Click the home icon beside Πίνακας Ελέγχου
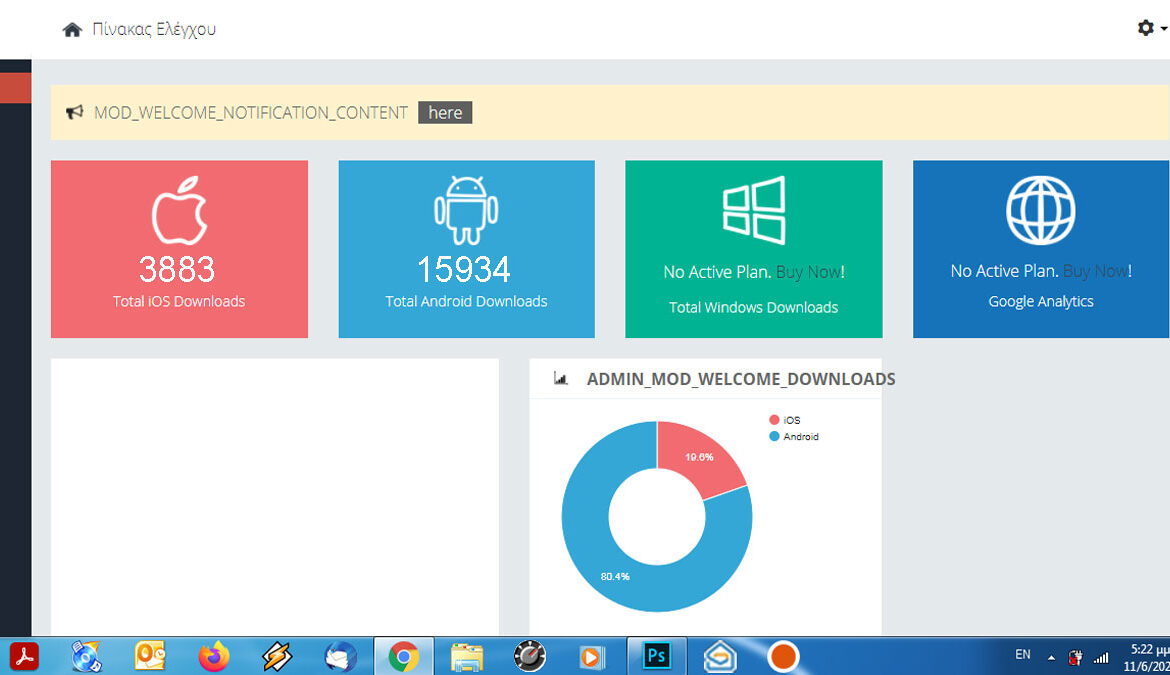The image size is (1170, 675). tap(72, 30)
